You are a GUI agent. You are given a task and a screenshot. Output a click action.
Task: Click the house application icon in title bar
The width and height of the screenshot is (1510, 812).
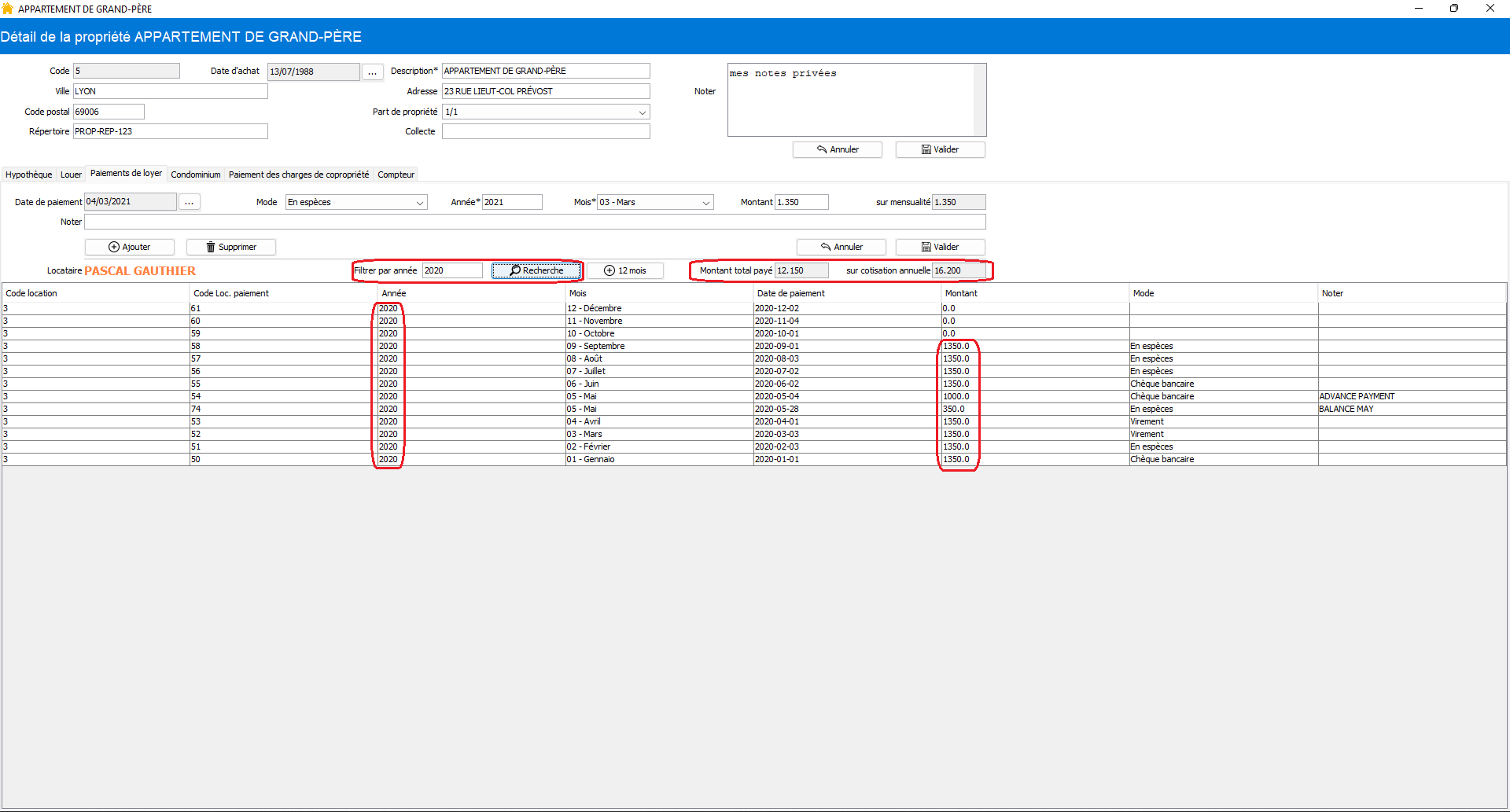8,9
